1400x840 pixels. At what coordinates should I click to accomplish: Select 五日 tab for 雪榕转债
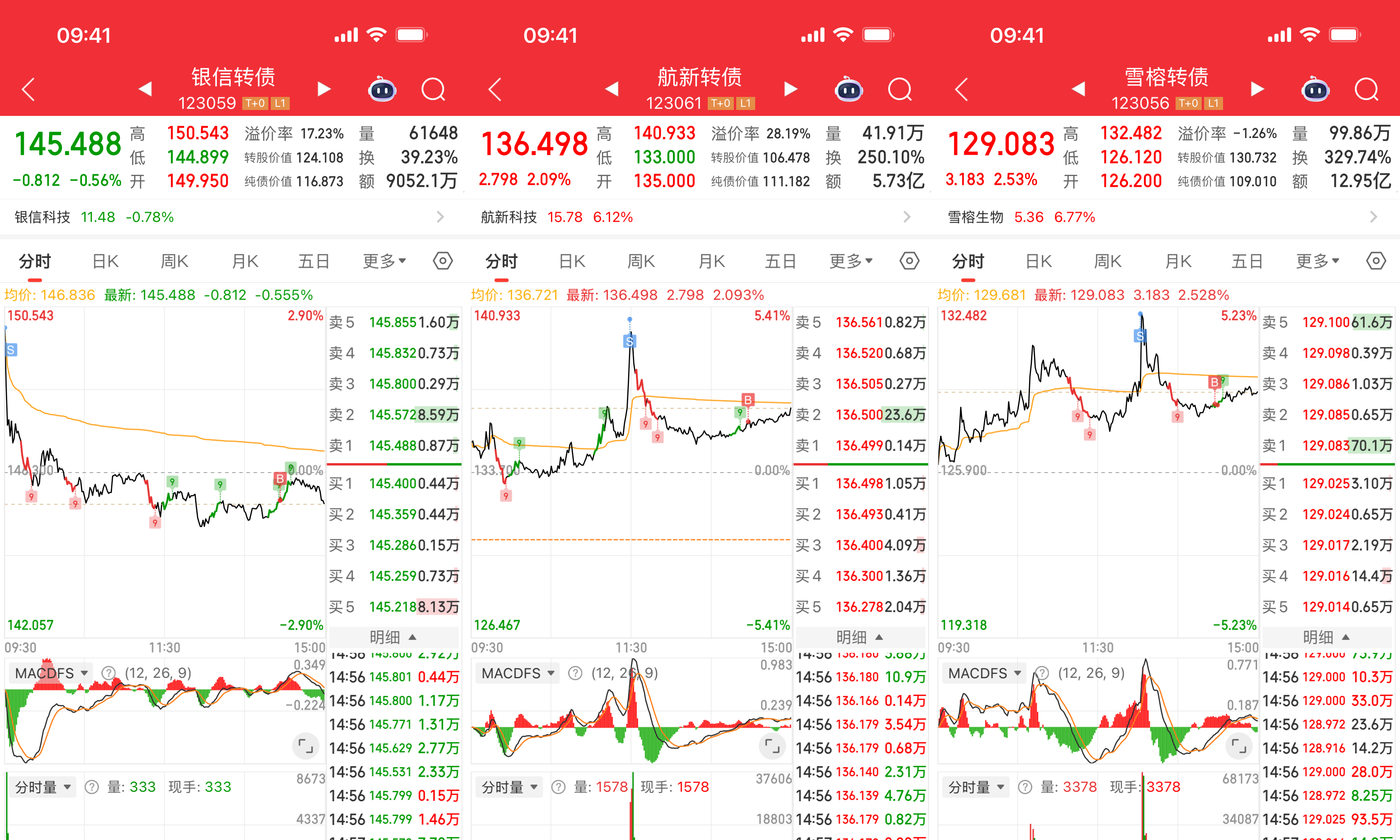1246,261
